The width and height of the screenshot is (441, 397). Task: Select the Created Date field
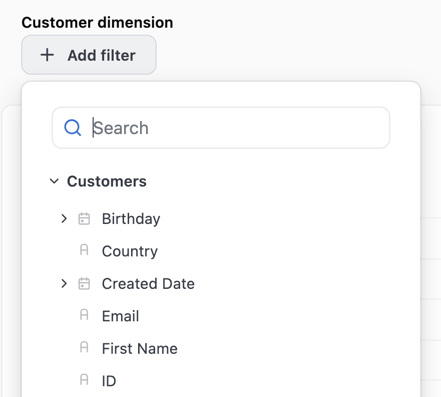tap(148, 284)
